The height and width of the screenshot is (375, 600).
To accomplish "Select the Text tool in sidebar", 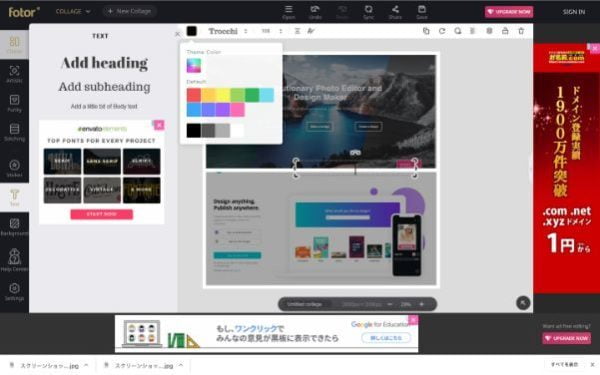I will (x=15, y=197).
